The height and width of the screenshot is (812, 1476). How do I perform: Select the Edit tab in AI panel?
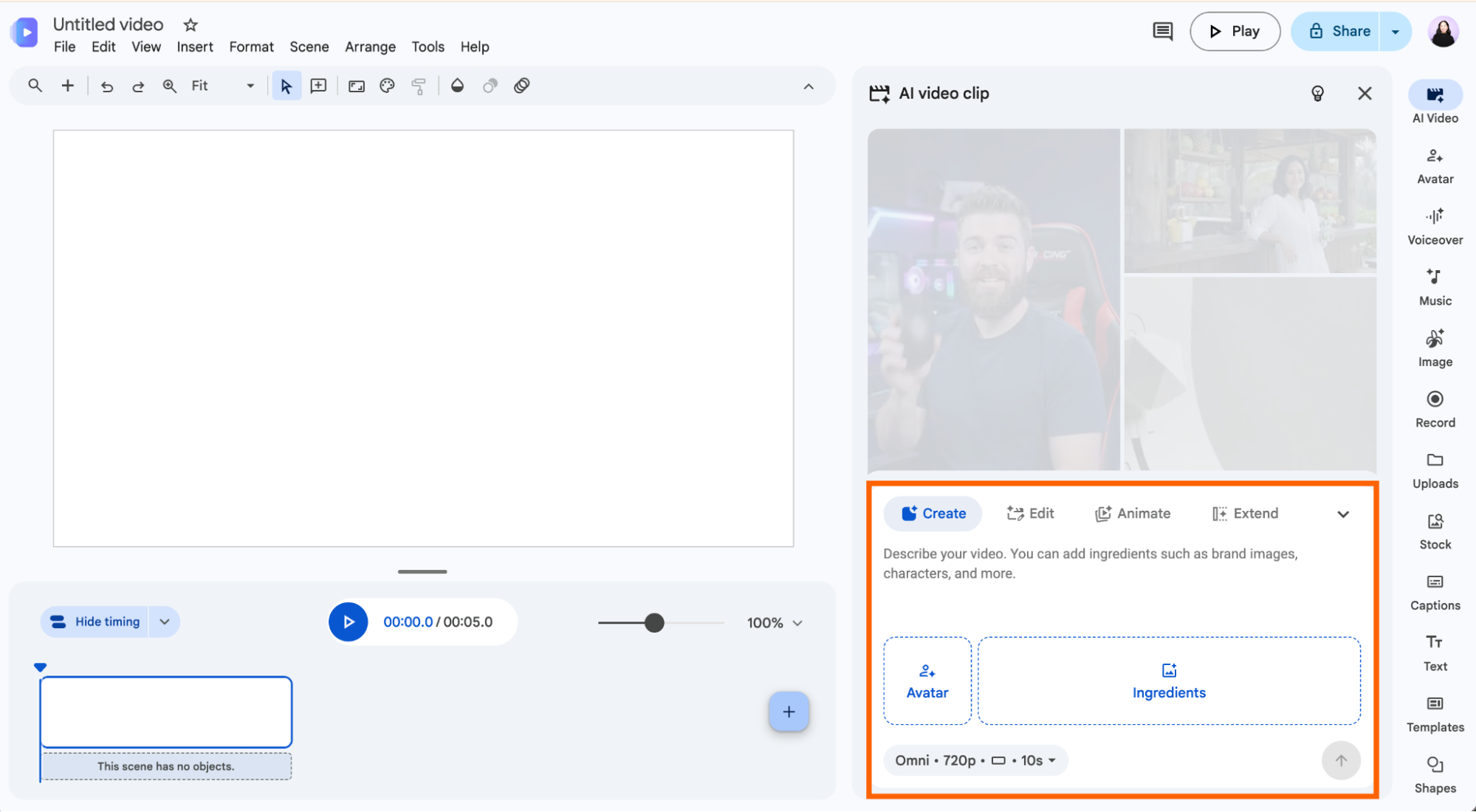tap(1031, 514)
